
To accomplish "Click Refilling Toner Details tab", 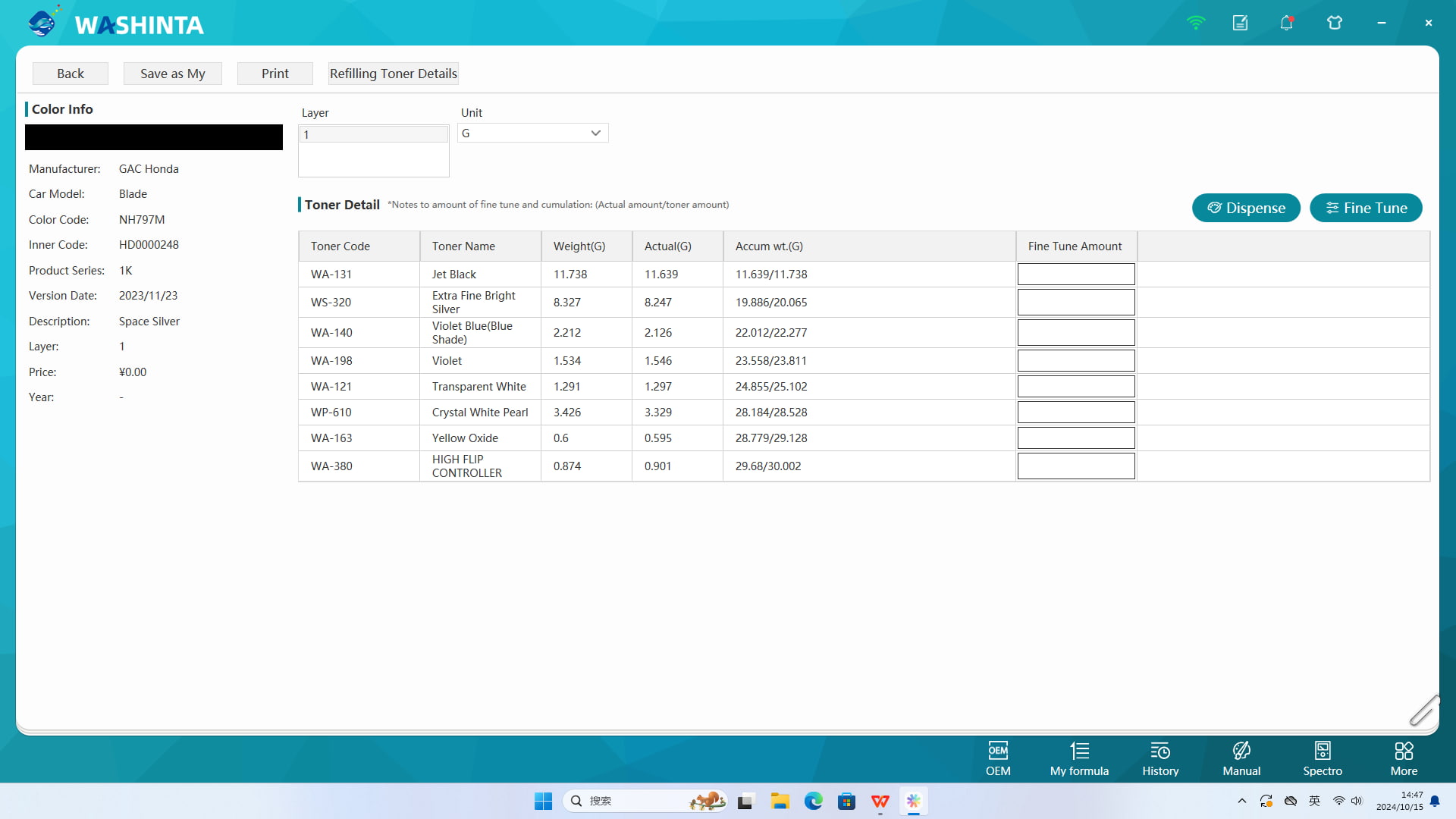I will [x=393, y=74].
